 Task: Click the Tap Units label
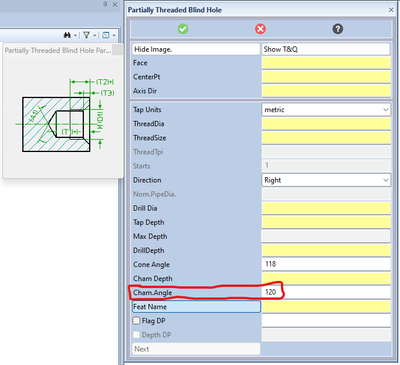click(147, 110)
